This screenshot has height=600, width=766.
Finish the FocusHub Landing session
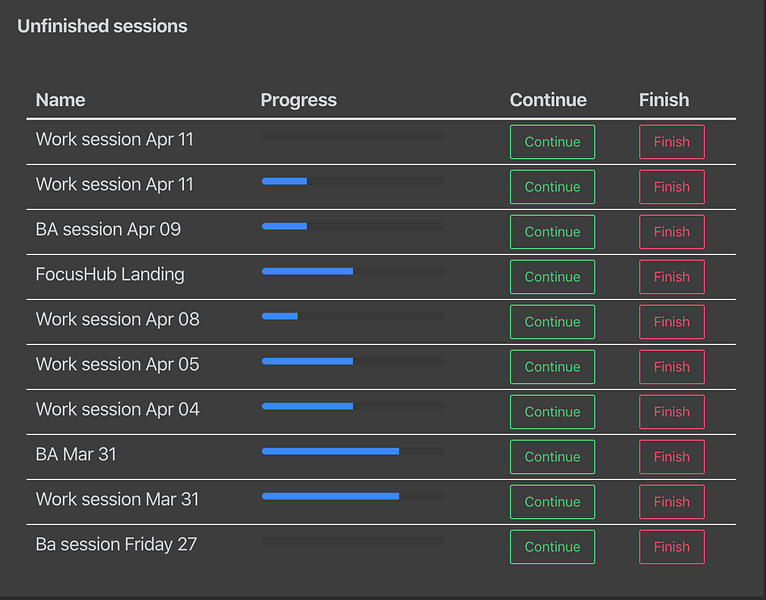coord(672,277)
